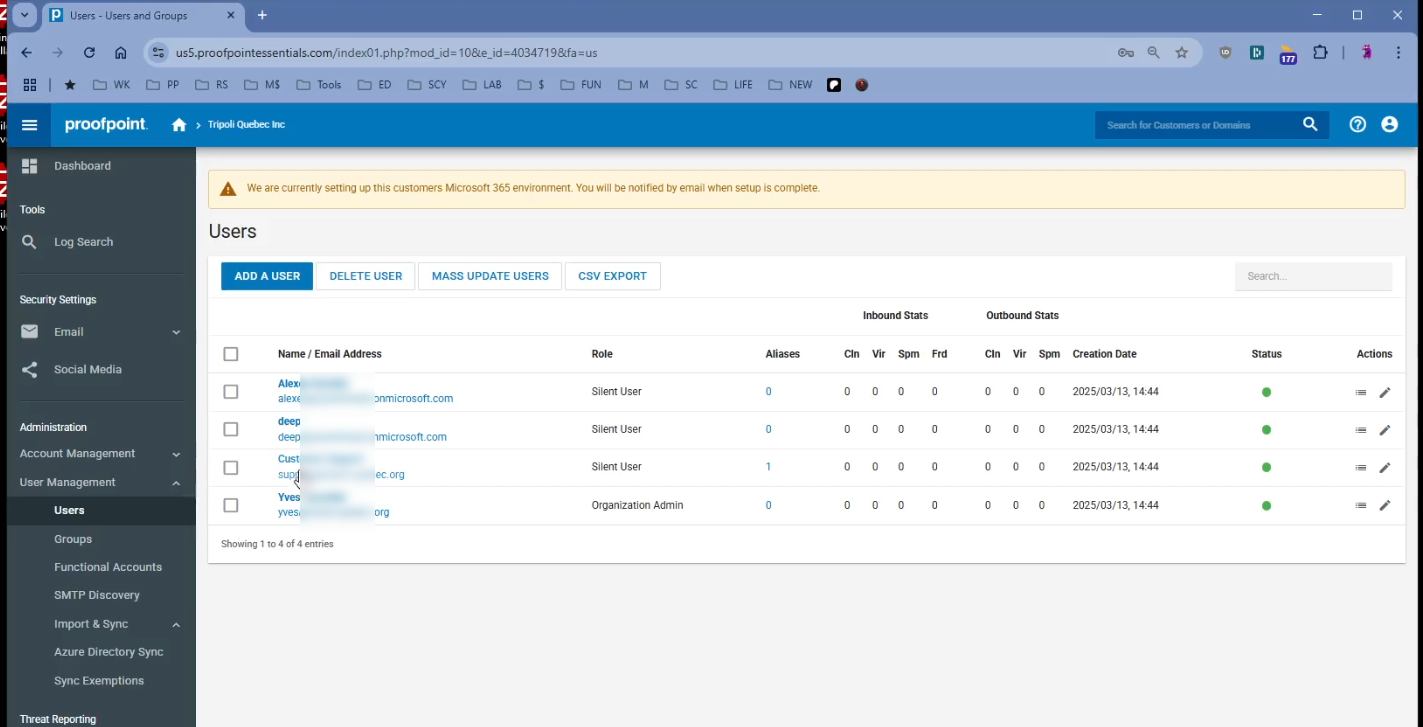Viewport: 1423px width, 727px height.
Task: Click the Log Search magnifier icon
Action: (30, 242)
